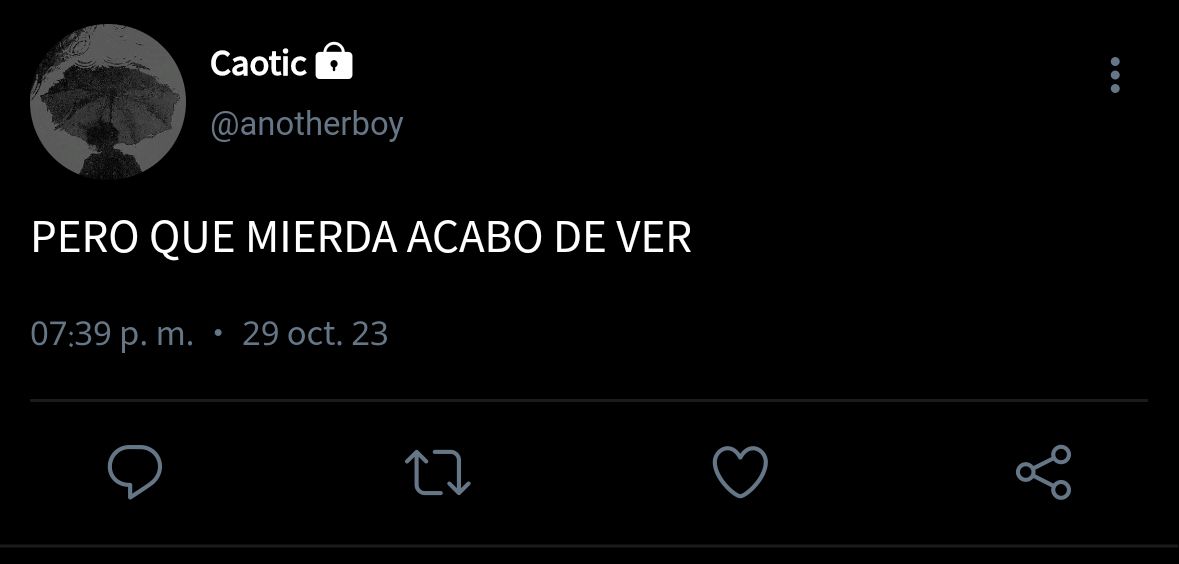Click the 07:39 p. m. timestamp

point(112,334)
